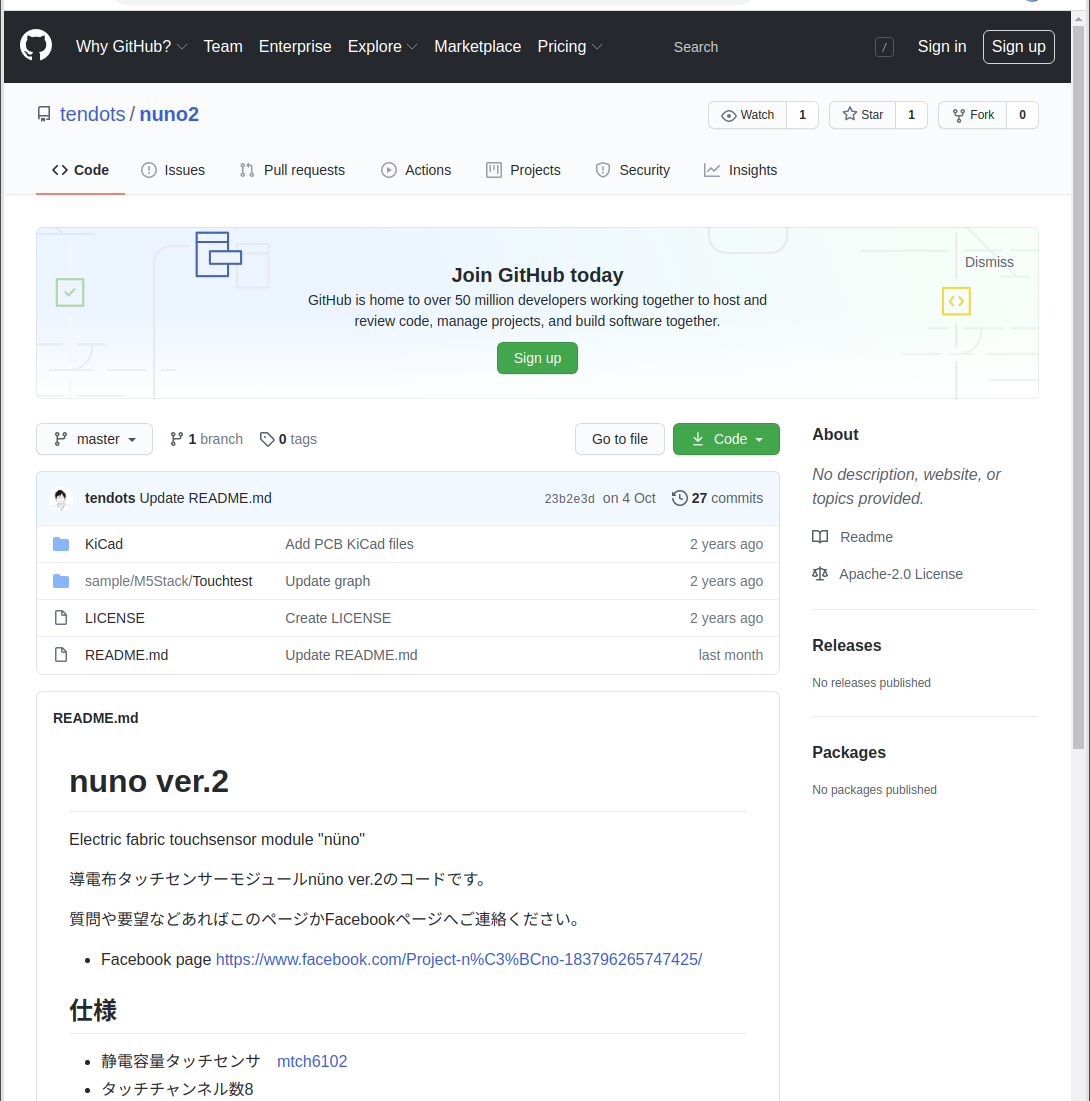Open the README.md file in list
The width and height of the screenshot is (1090, 1101).
126,655
